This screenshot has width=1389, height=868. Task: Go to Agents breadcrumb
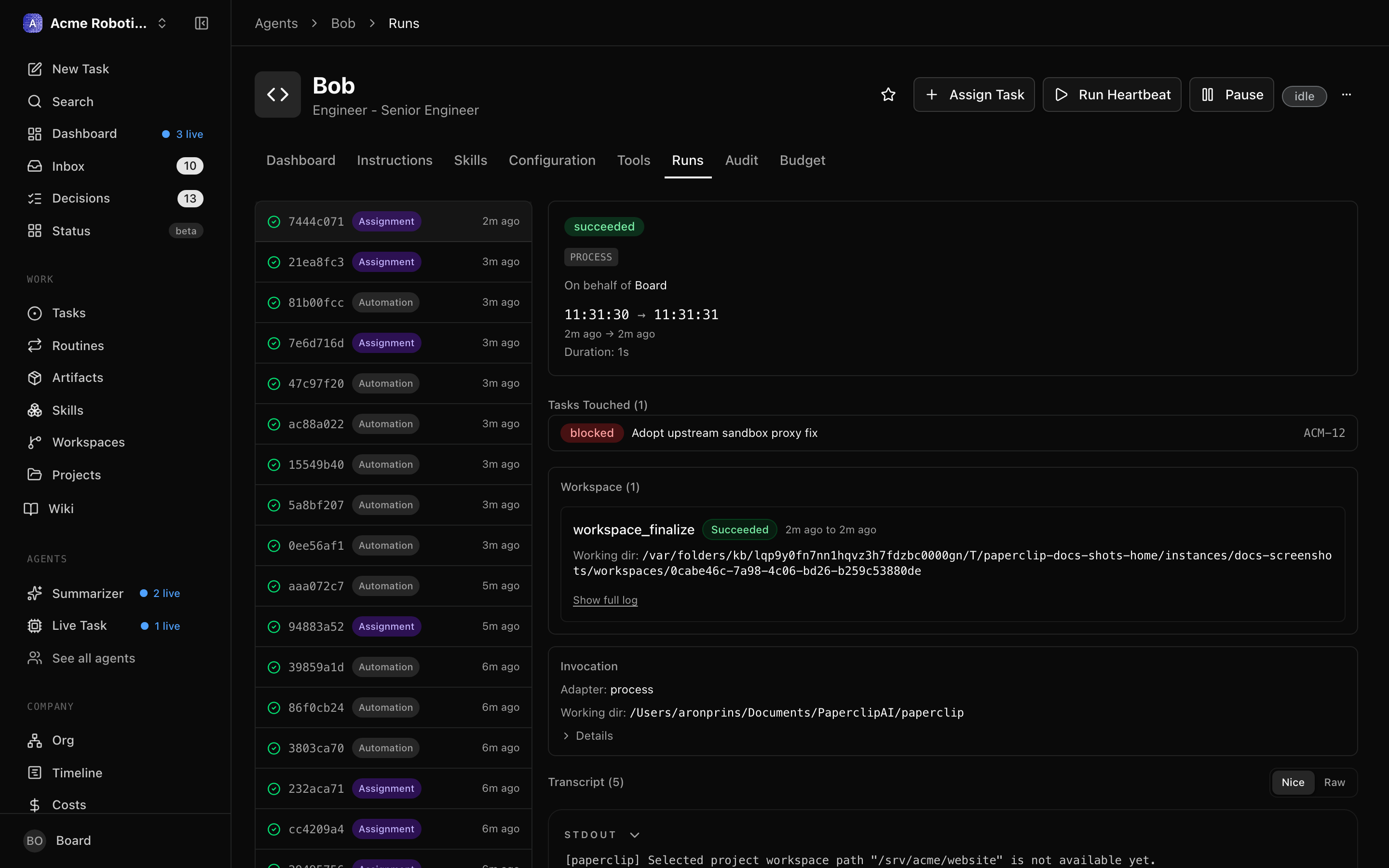276,24
